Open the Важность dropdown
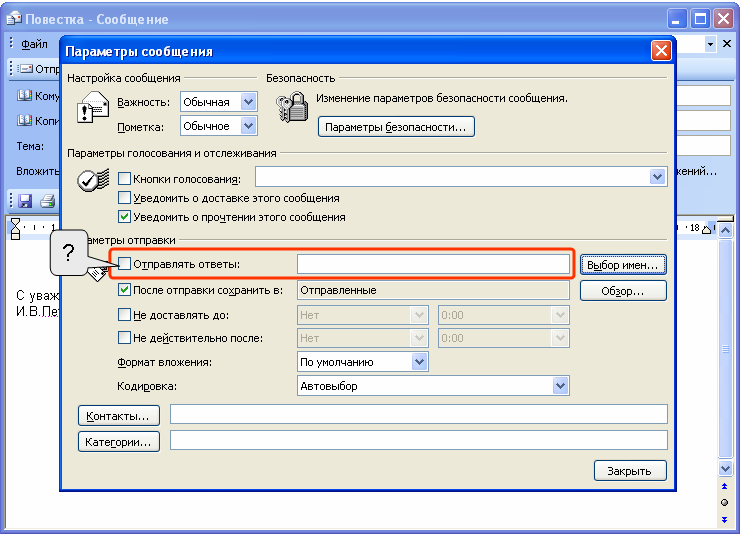Viewport: 742px width, 534px height. coord(248,102)
